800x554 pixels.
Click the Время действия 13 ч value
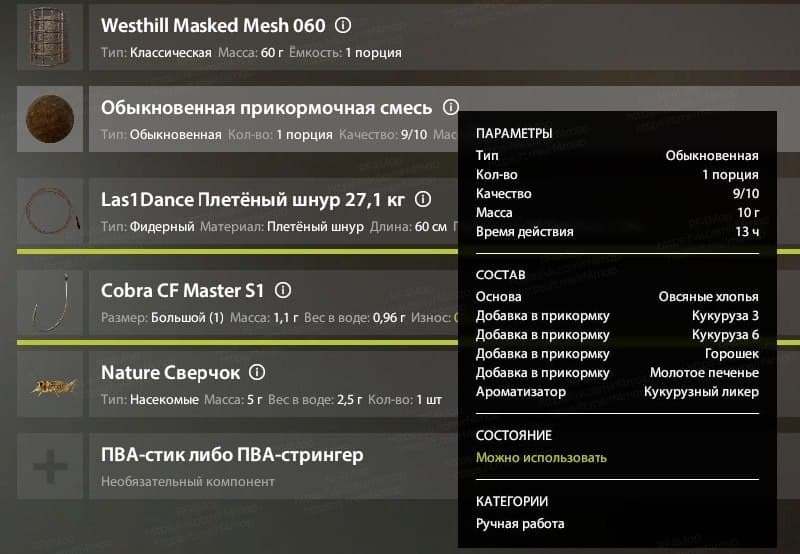pos(747,232)
